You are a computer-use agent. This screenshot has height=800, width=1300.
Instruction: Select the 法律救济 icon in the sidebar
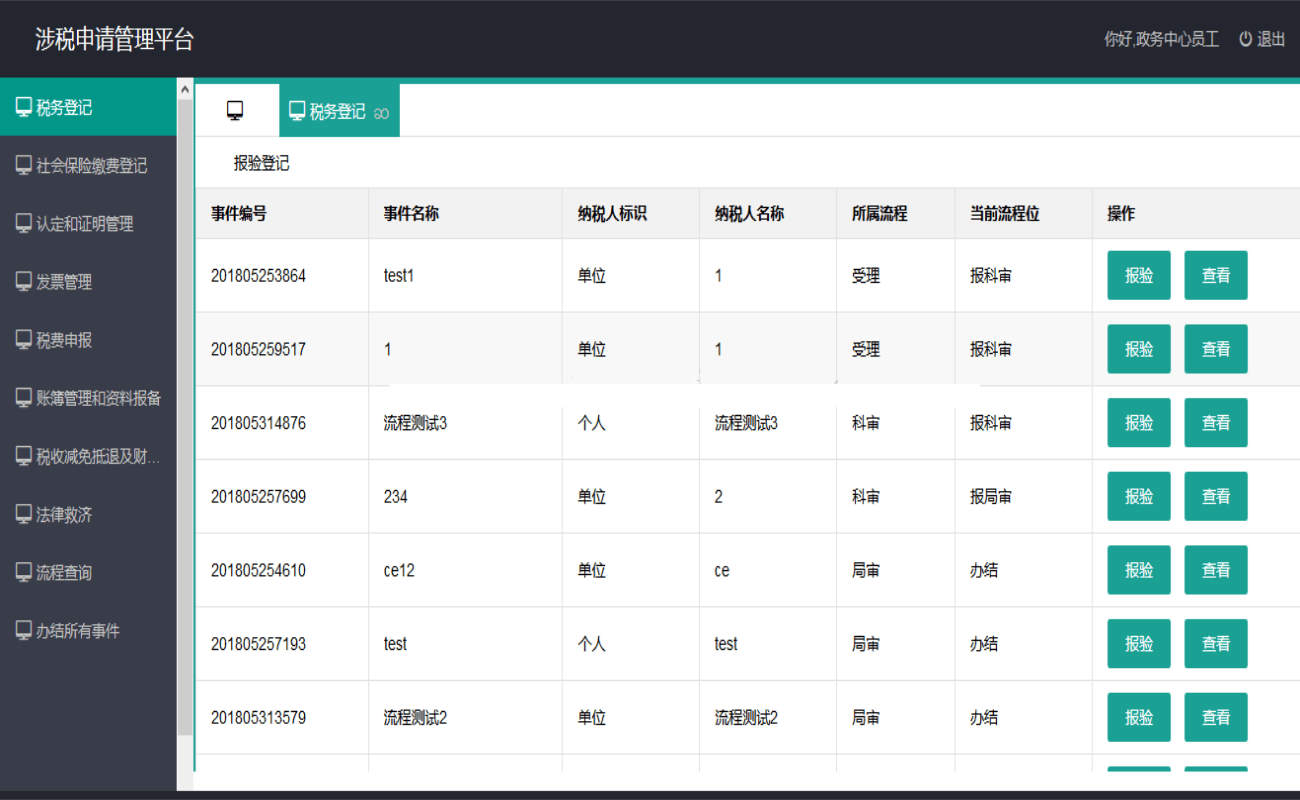point(23,514)
